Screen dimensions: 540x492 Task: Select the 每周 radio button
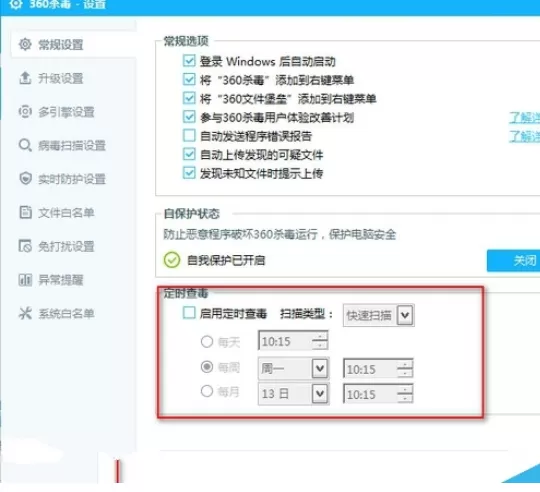207,367
